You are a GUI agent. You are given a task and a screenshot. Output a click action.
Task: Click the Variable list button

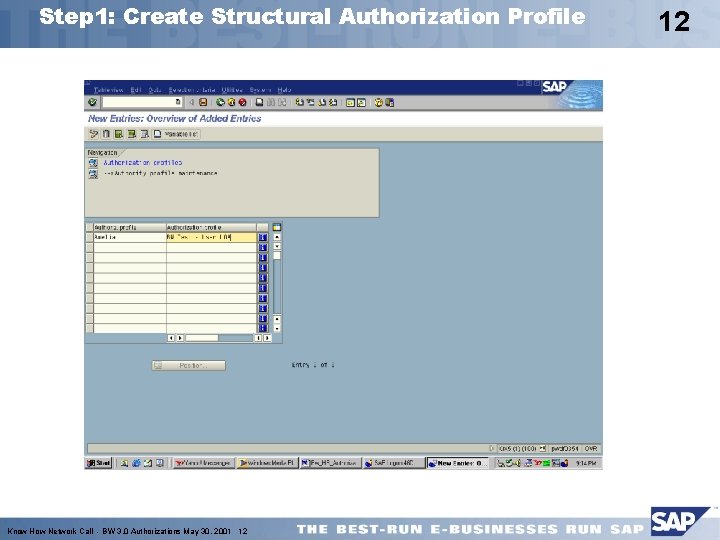[x=176, y=134]
